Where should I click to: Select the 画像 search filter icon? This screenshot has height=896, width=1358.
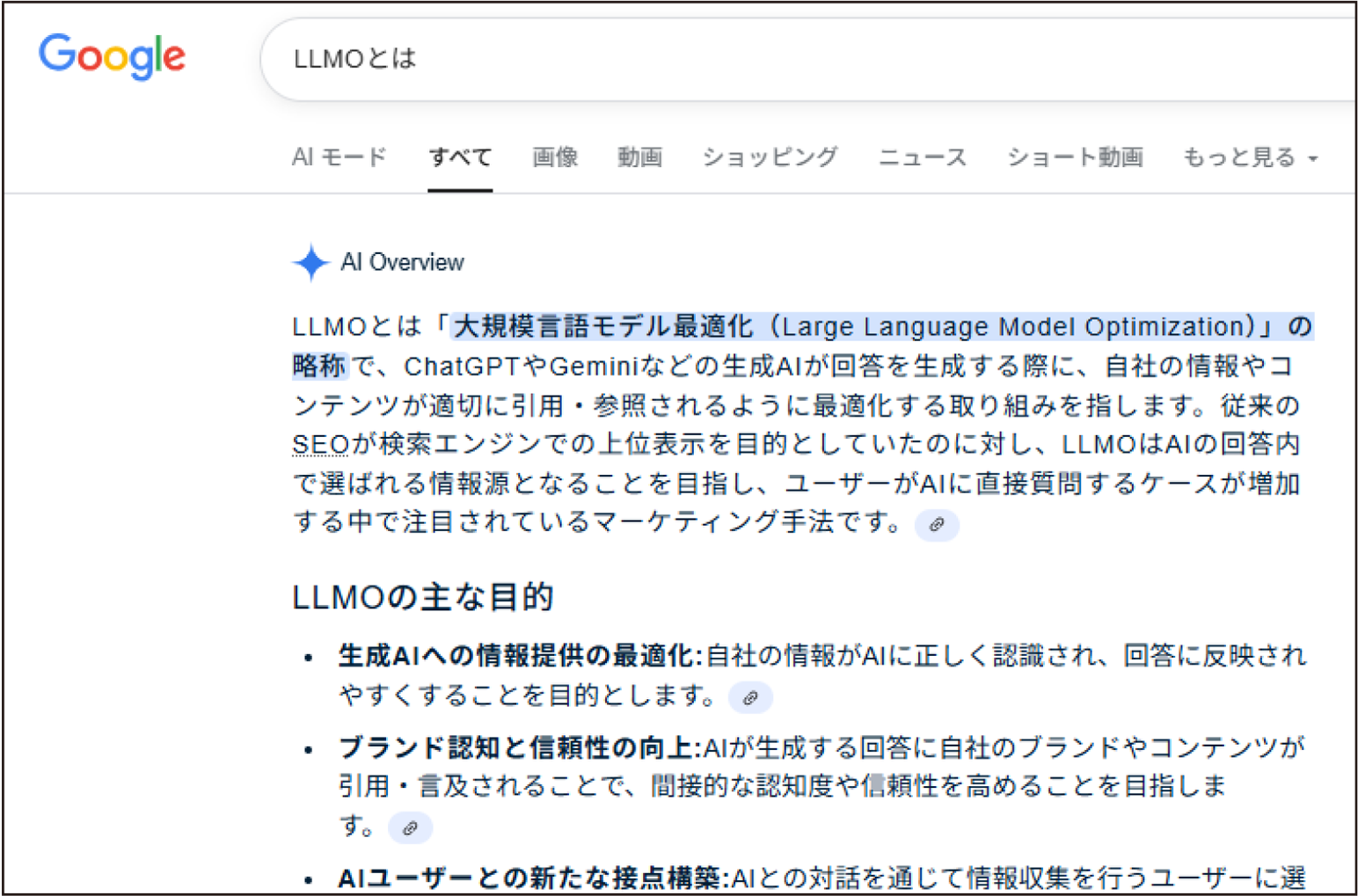pyautogui.click(x=553, y=158)
